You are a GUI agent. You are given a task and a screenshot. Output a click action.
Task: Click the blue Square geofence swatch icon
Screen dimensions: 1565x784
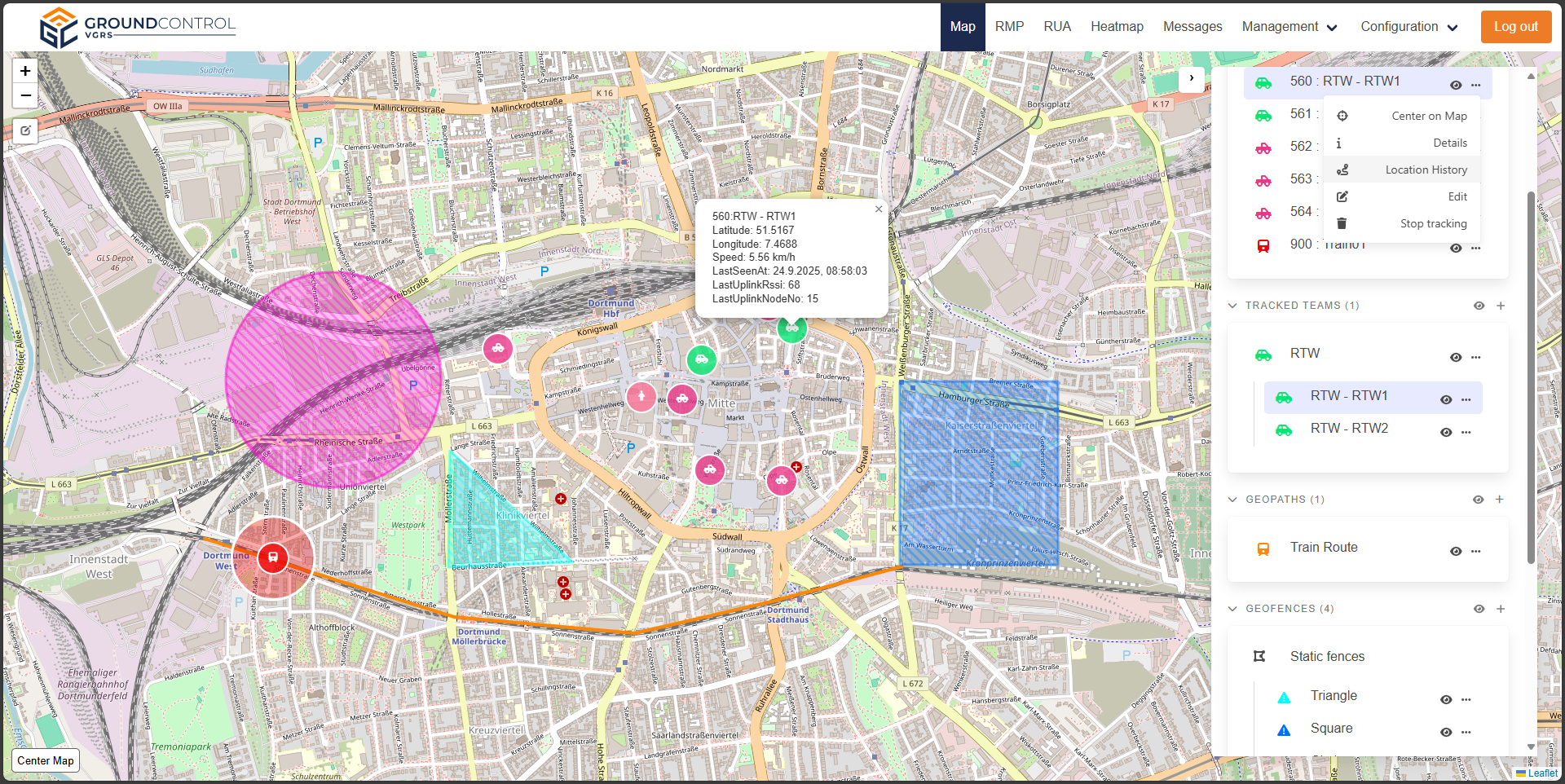tap(1284, 730)
